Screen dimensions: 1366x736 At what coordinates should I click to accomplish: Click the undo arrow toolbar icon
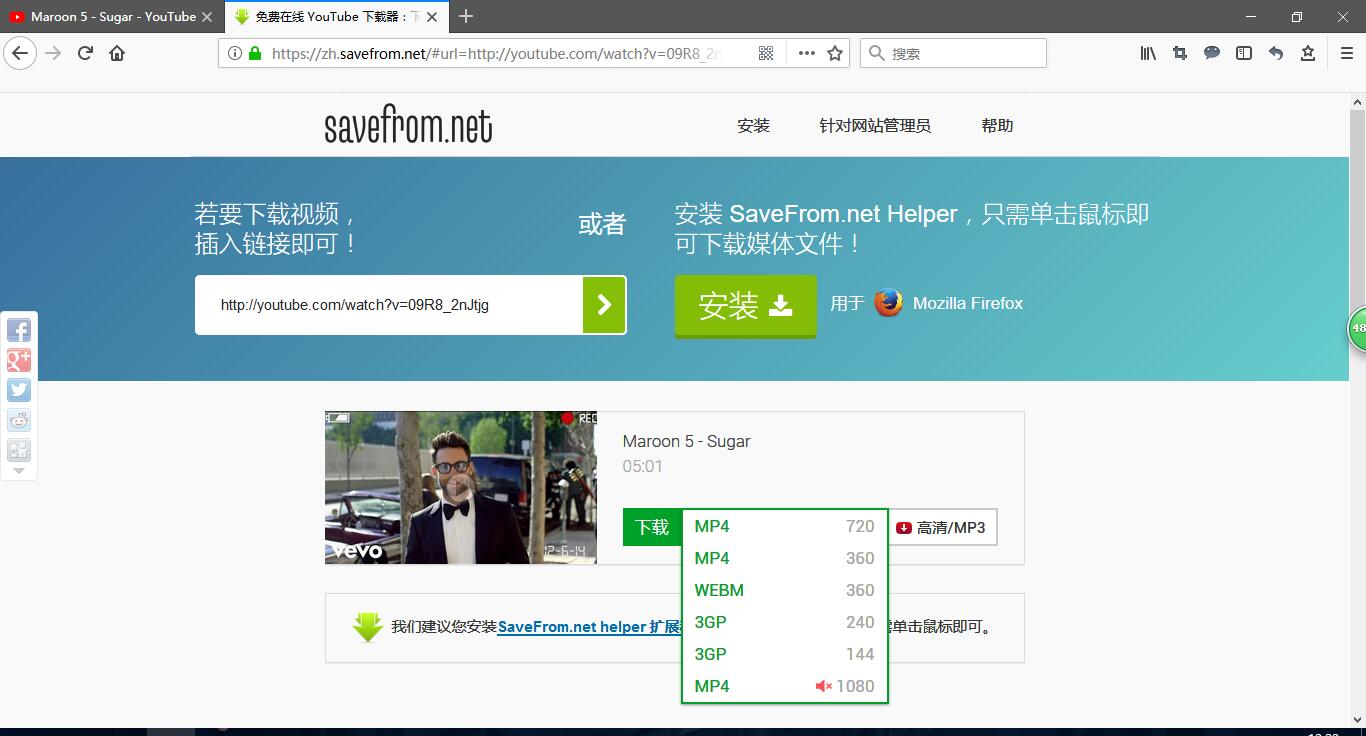1276,53
